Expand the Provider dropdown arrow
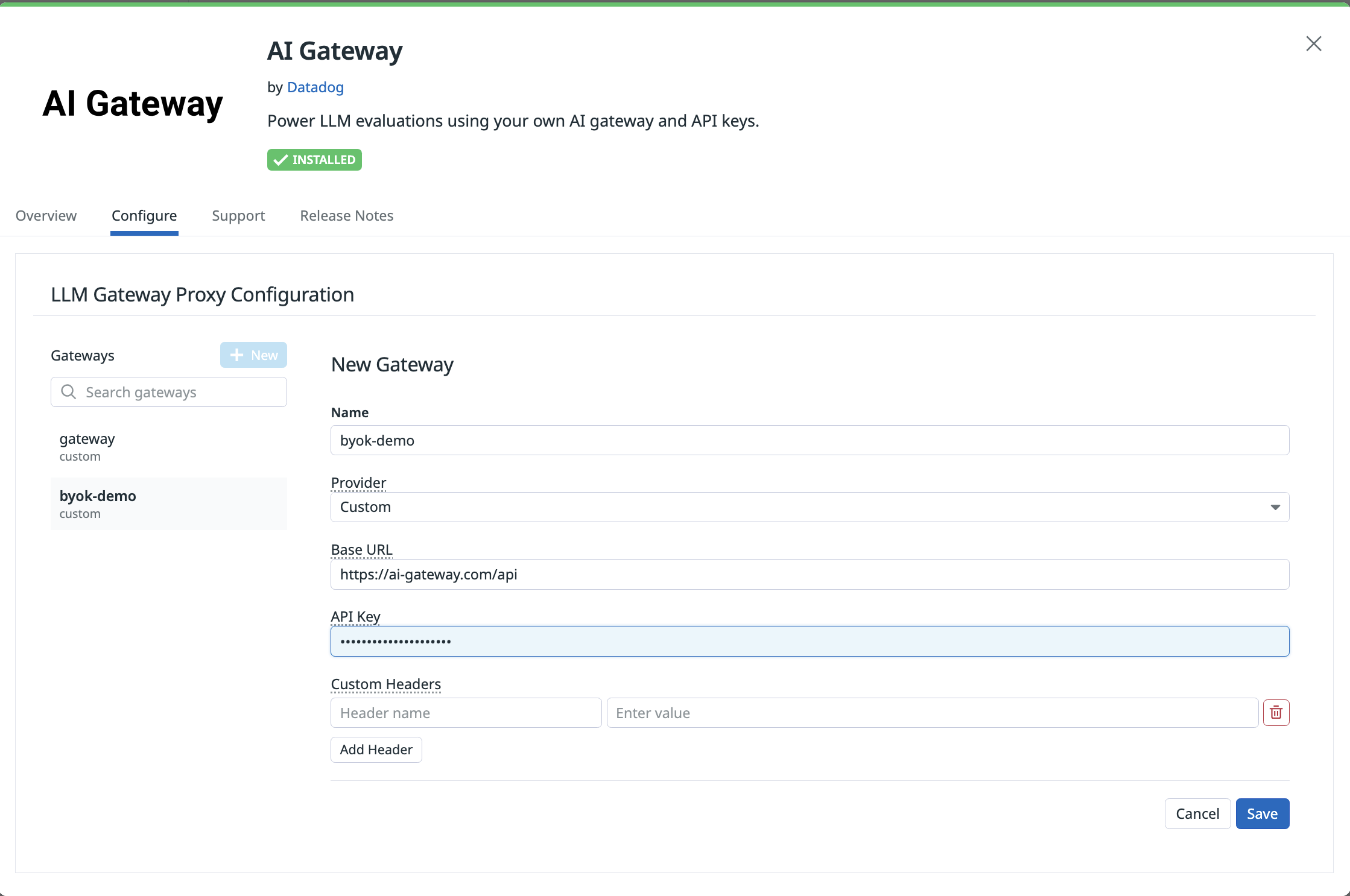Screen dimensions: 1350x896 pos(1275,507)
